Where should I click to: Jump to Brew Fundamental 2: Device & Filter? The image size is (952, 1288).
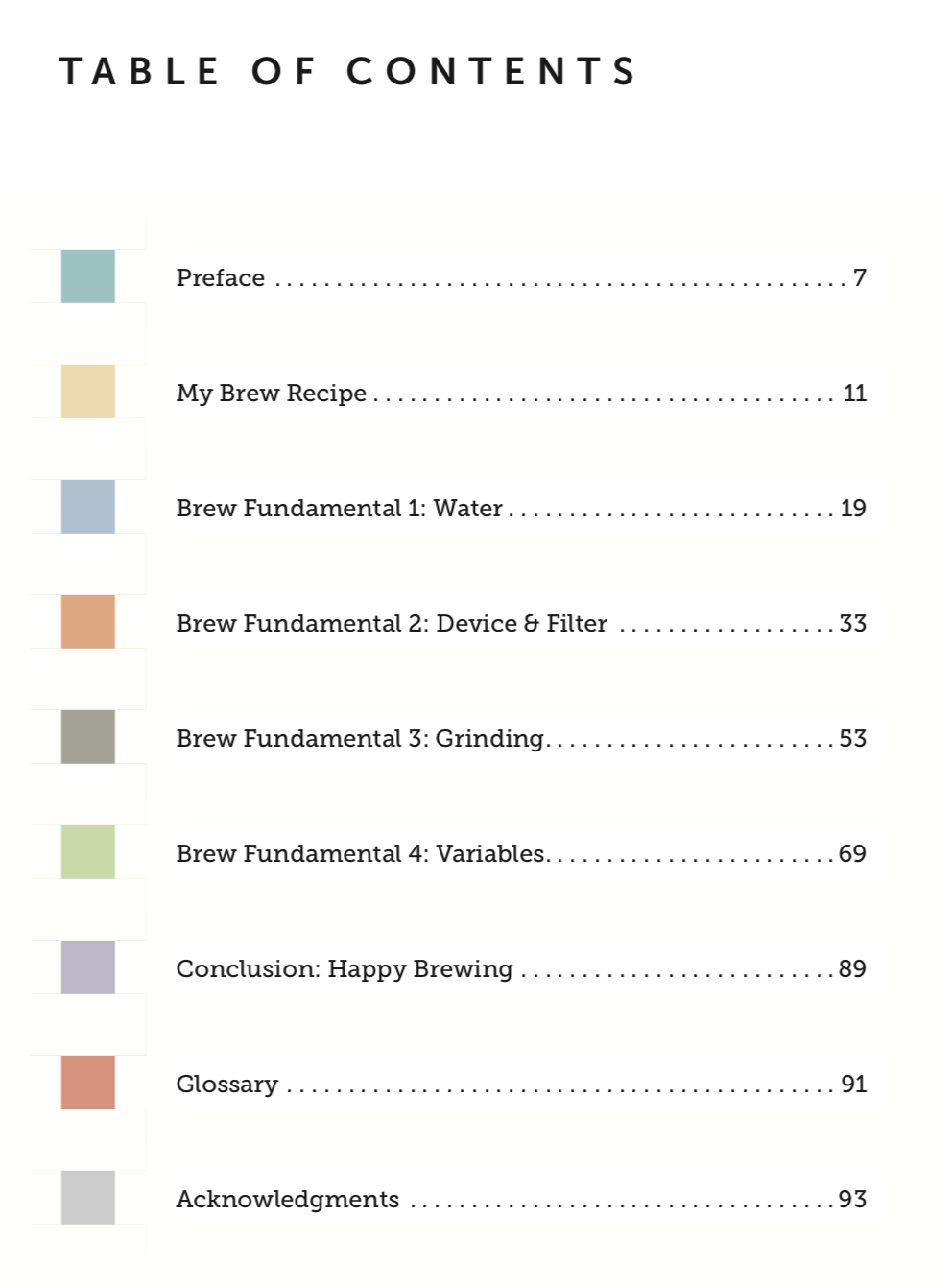coord(521,624)
